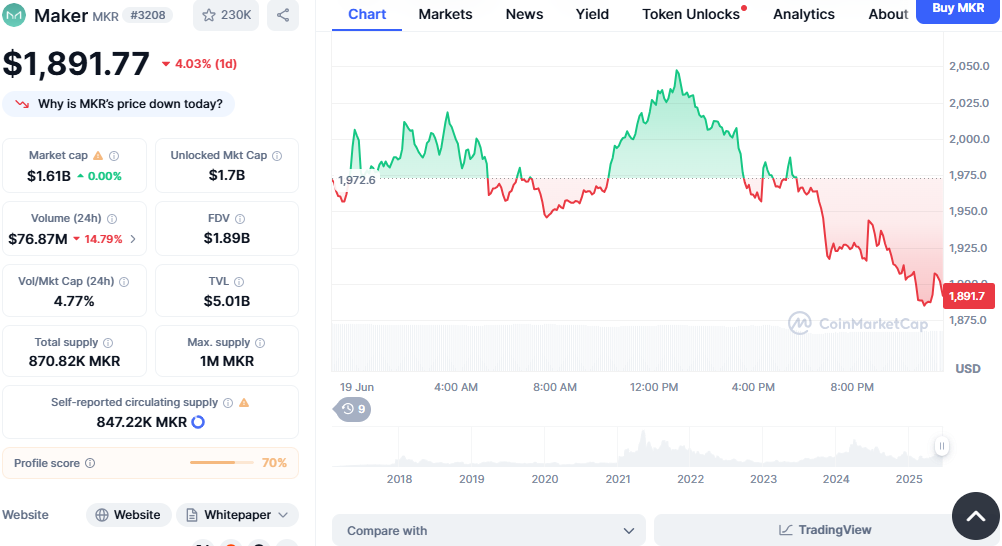Screen dimensions: 1002x546
Task: Open Self-reported circulating supply info icon
Action: [228, 403]
